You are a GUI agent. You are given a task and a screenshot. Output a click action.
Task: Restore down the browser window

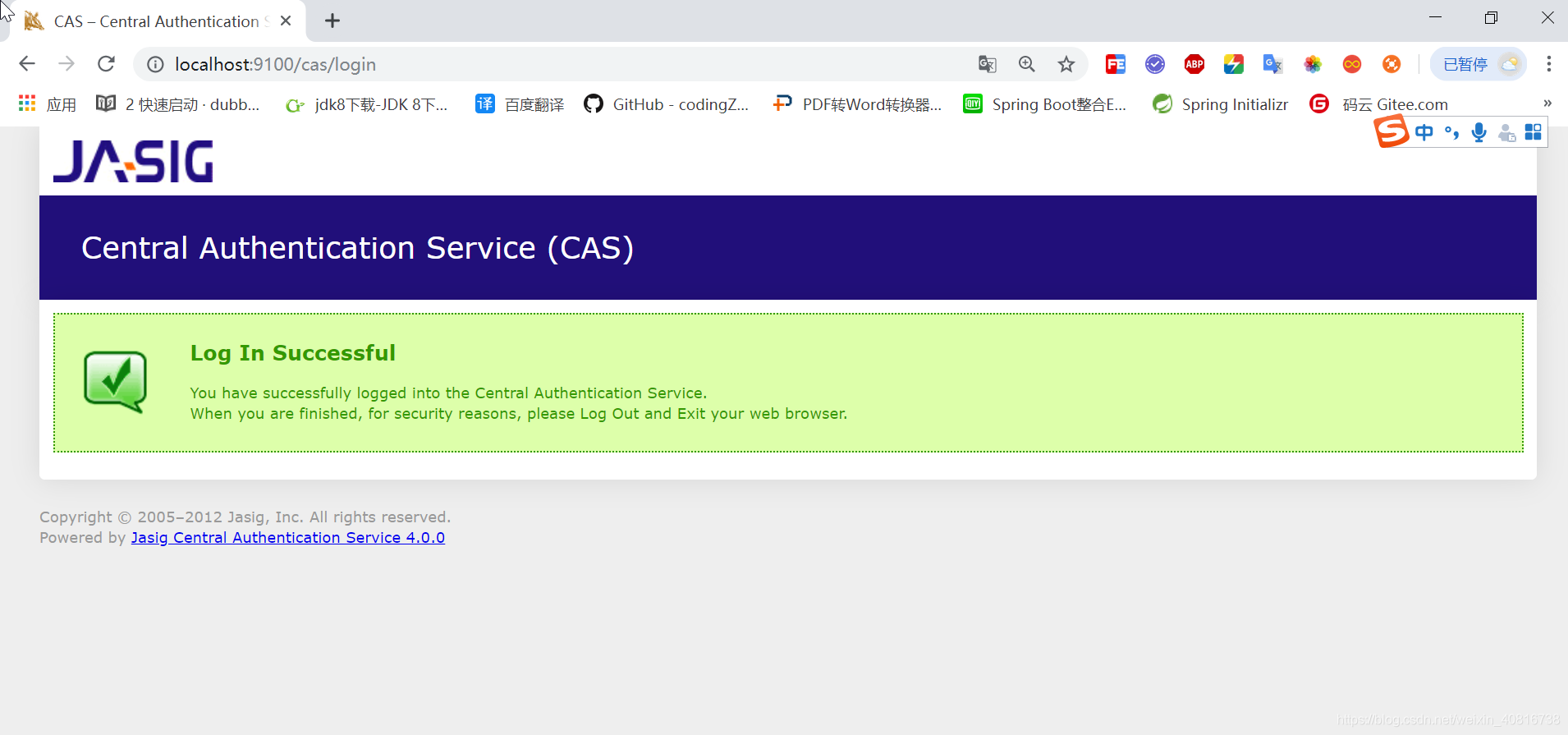tap(1492, 18)
